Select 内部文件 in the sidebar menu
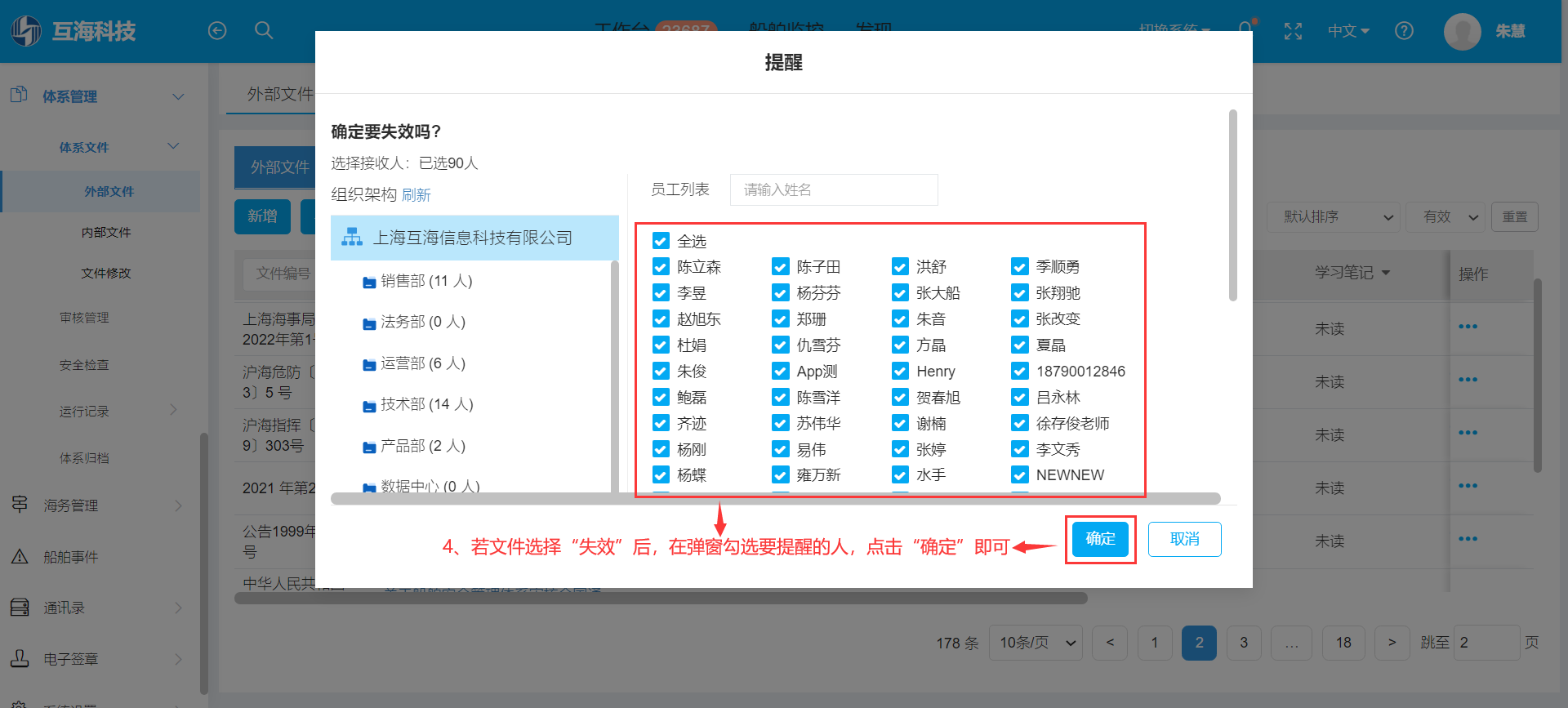The image size is (1568, 708). coord(106,232)
